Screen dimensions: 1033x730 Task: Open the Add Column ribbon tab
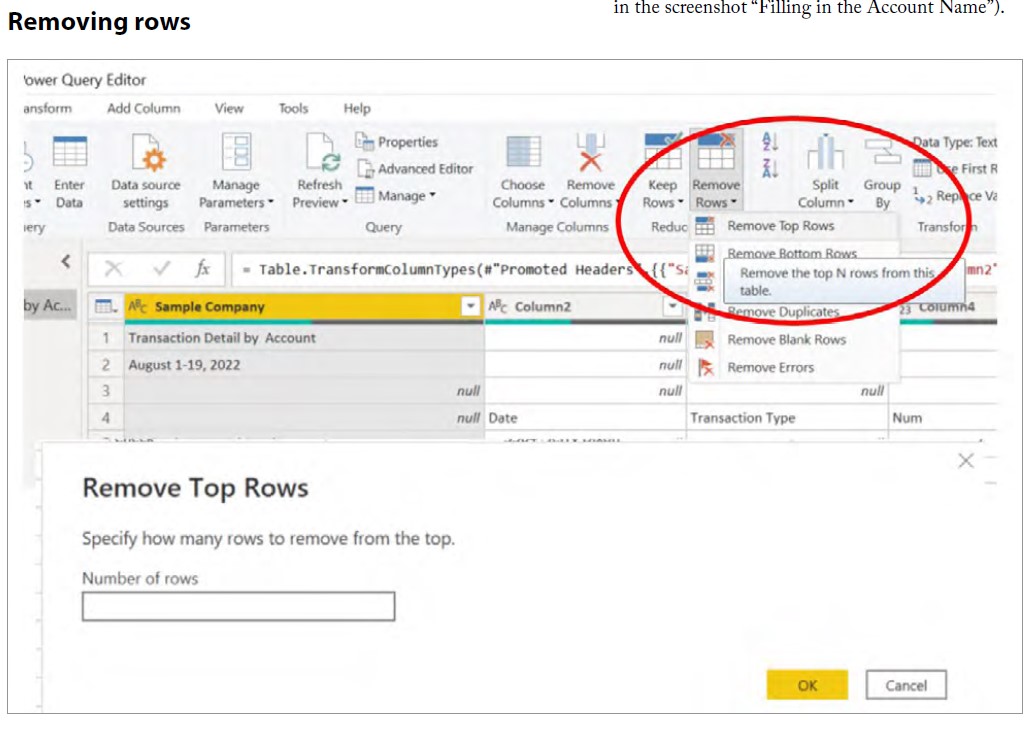[x=144, y=108]
